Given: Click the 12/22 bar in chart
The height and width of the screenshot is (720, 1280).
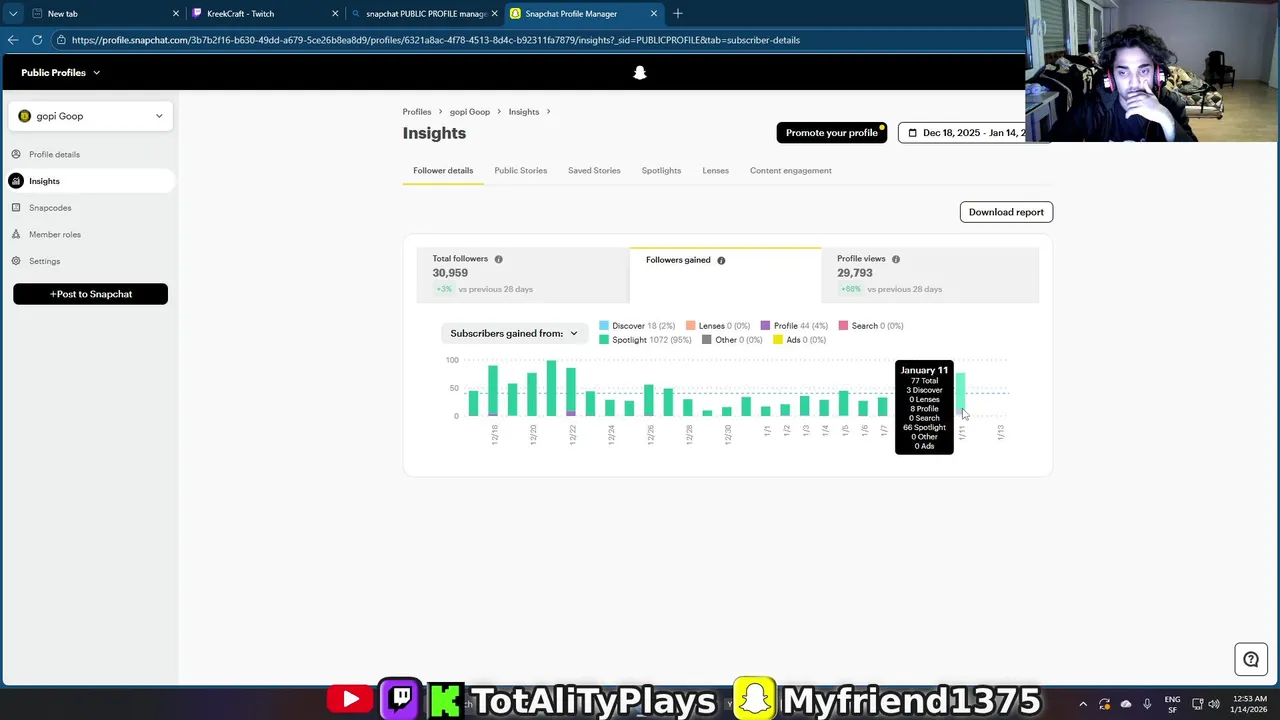Looking at the screenshot, I should click(571, 392).
